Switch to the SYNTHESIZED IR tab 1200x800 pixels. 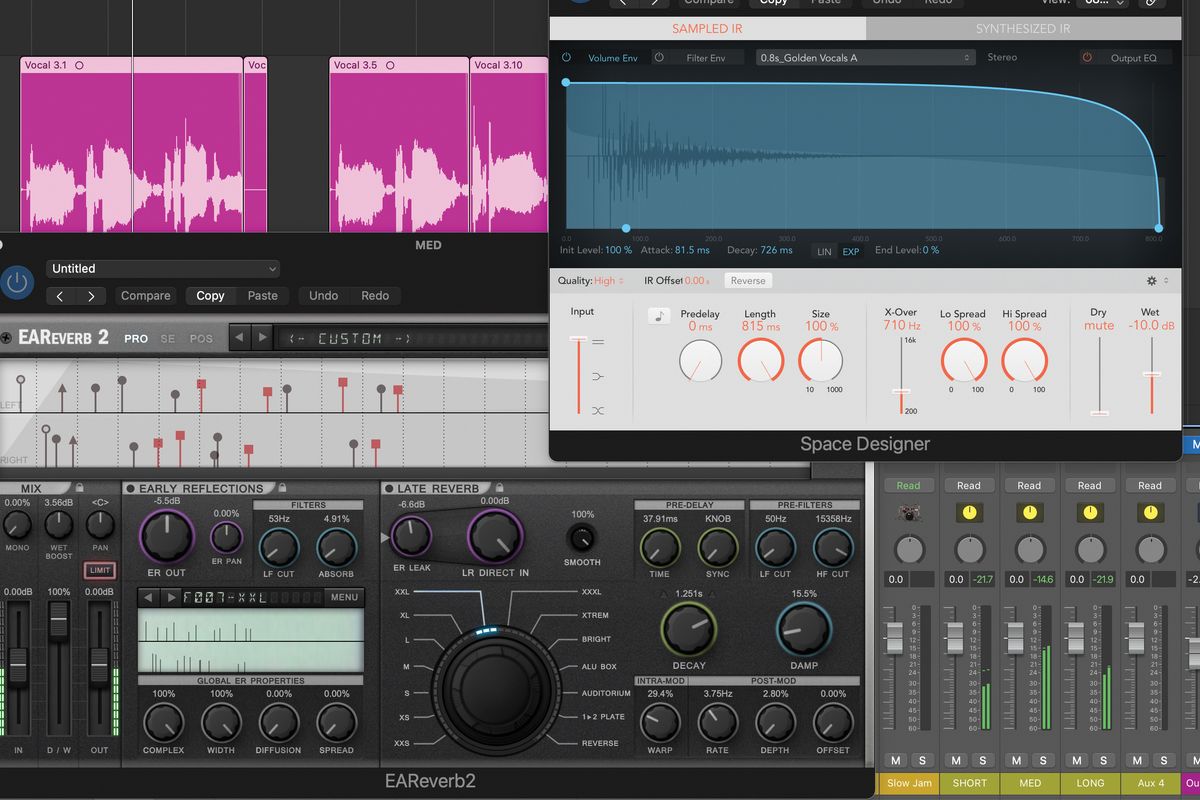(x=1022, y=28)
